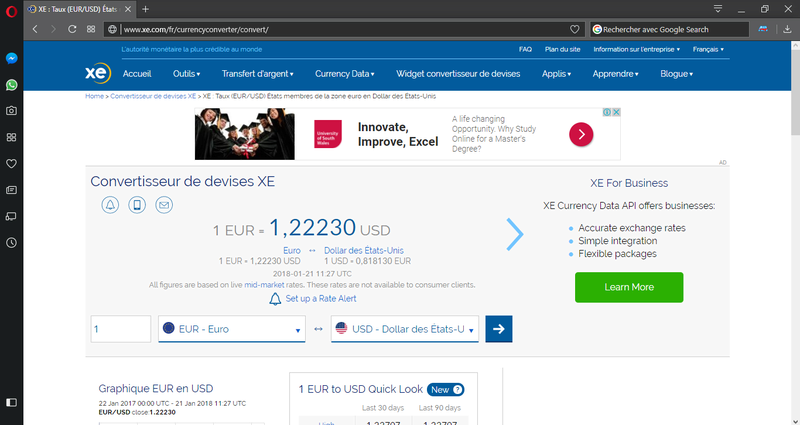Image resolution: width=800 pixels, height=425 pixels.
Task: Click the Learn More button
Action: pos(629,287)
